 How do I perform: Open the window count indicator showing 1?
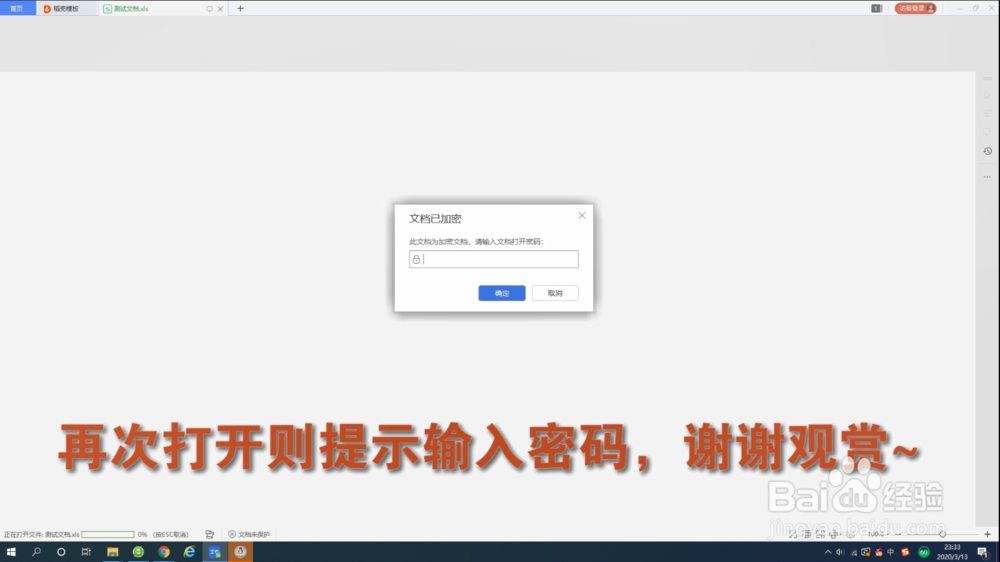(x=876, y=8)
